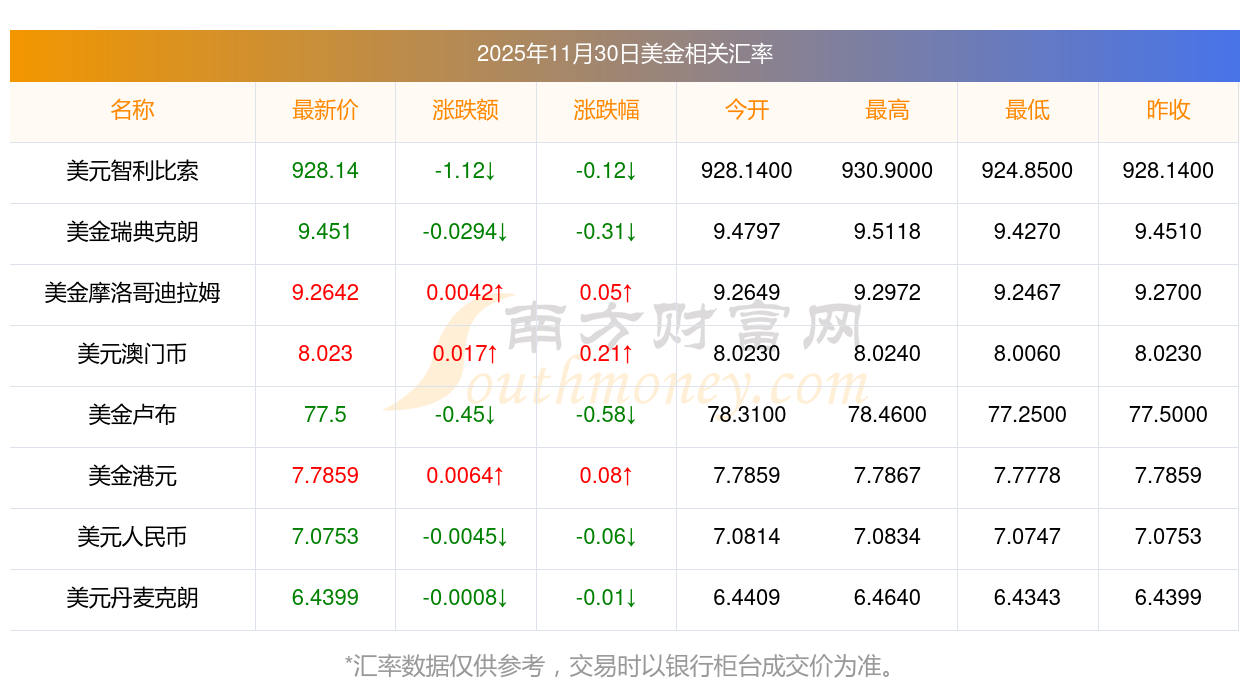Select latest price 9.451
The height and width of the screenshot is (697, 1250).
[x=325, y=232]
